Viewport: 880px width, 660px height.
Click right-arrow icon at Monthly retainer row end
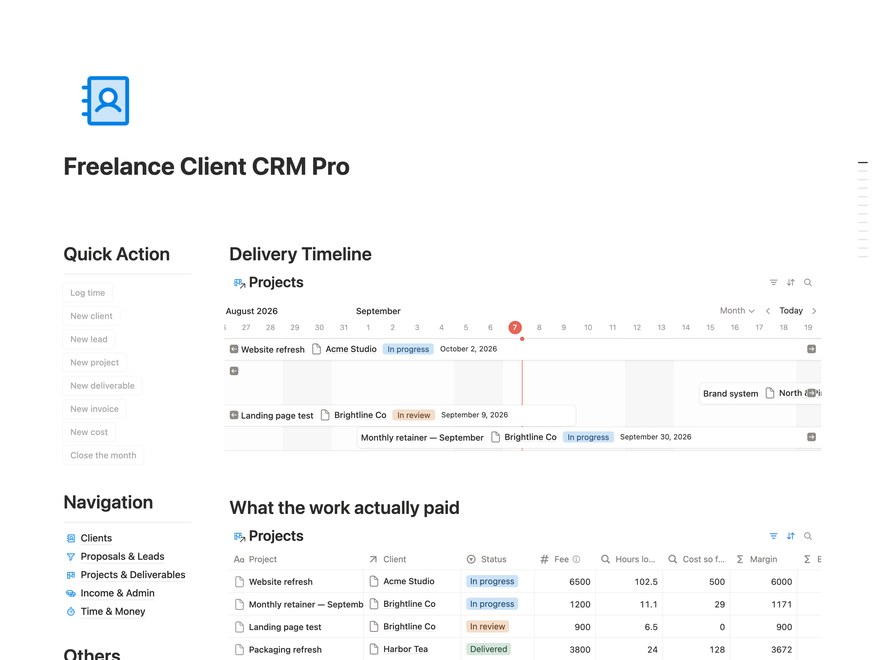812,437
